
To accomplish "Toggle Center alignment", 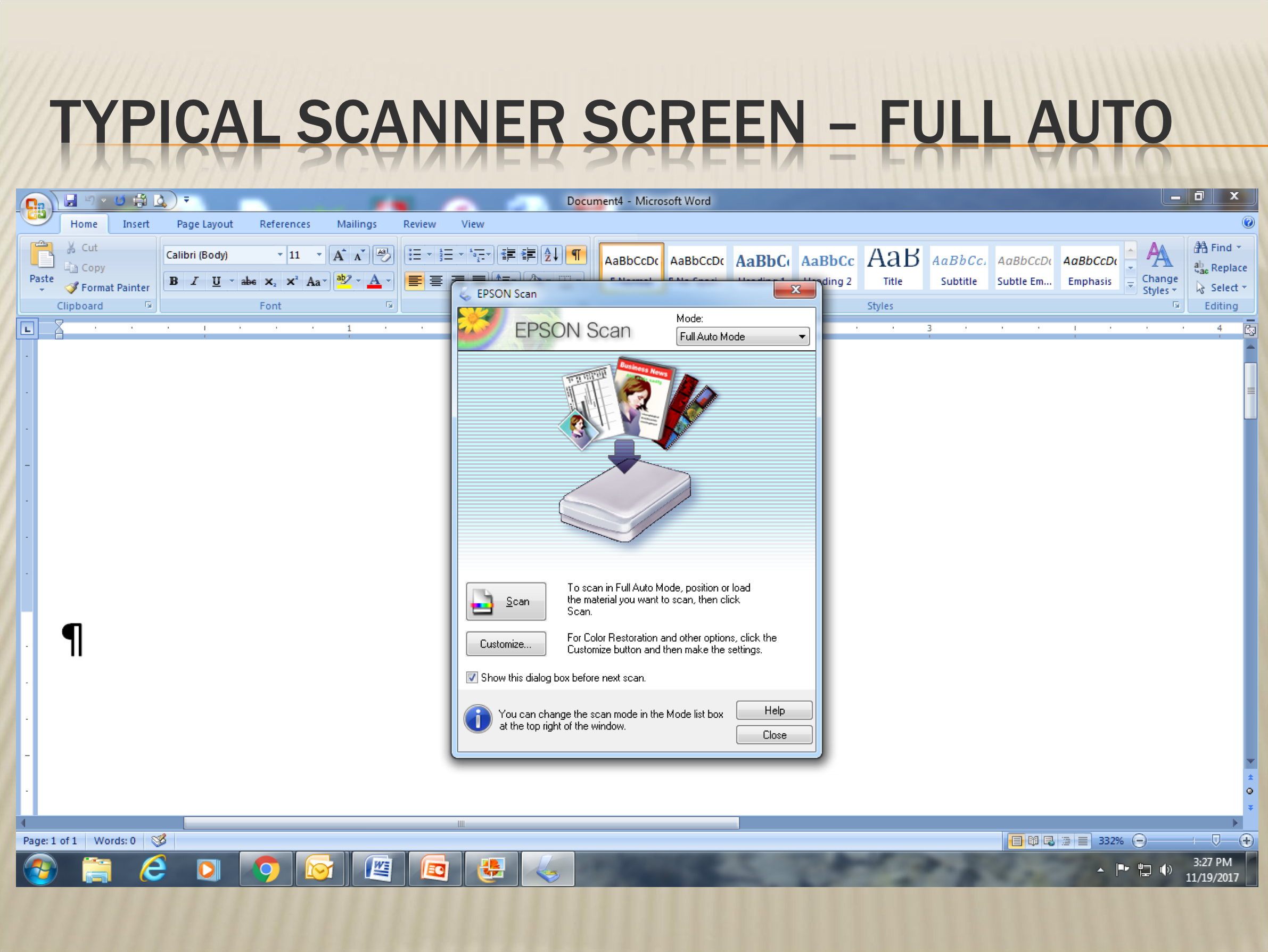I will click(x=436, y=281).
